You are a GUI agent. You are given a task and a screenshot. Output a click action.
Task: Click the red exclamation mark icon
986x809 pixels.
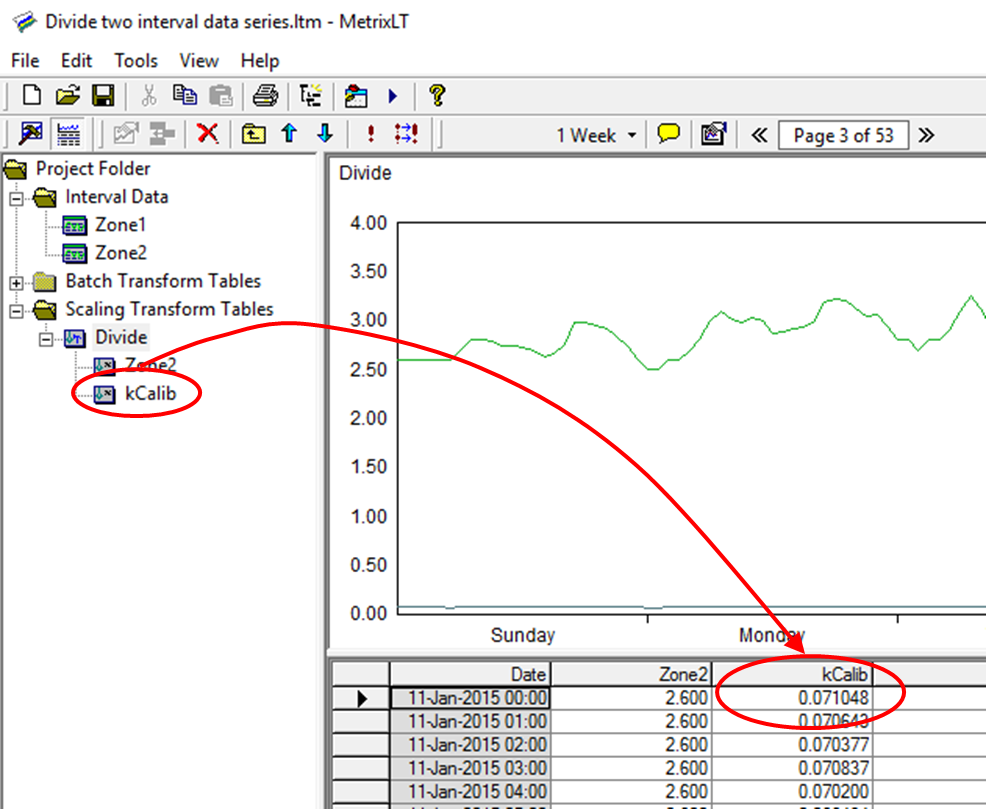tap(371, 134)
